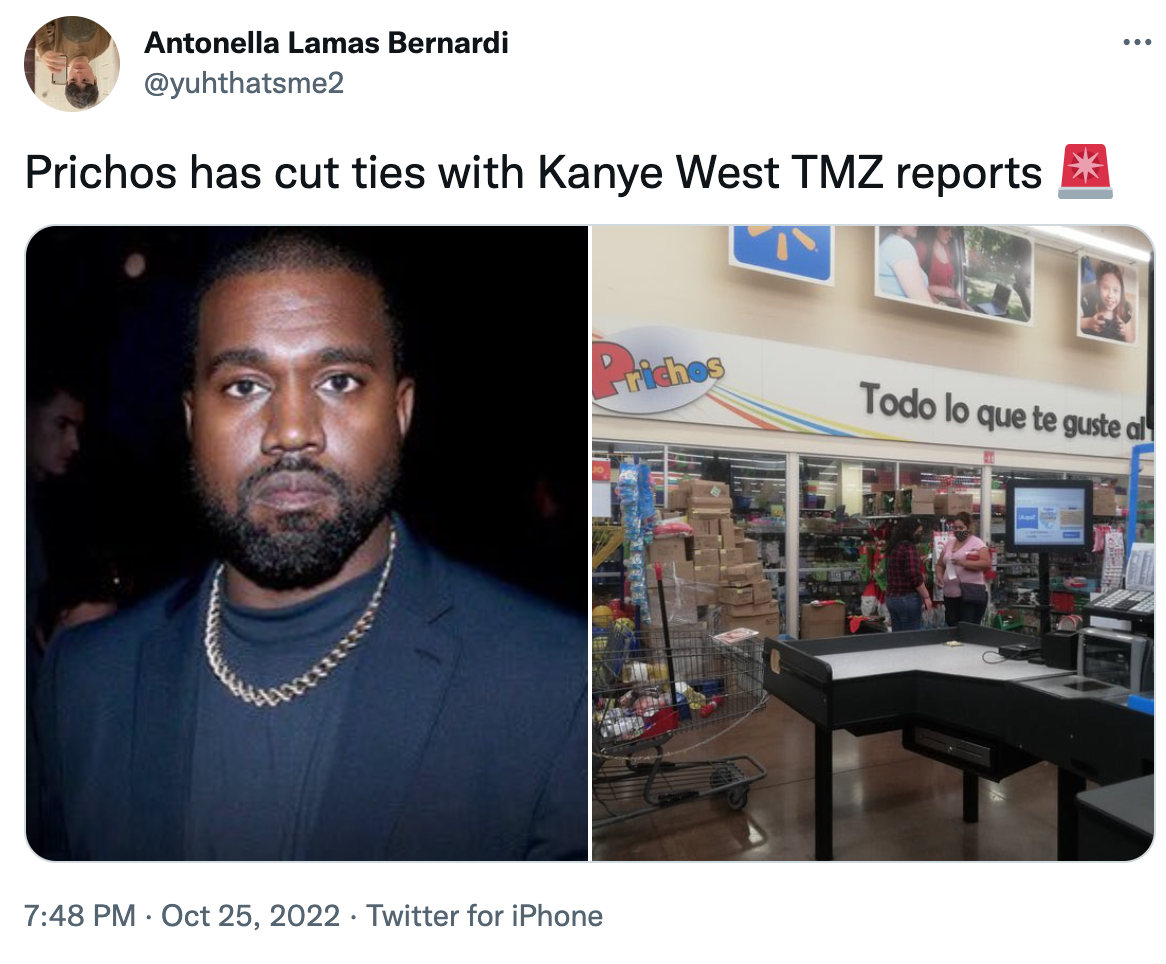Image resolution: width=1166 pixels, height=964 pixels.
Task: Open the three-dot more options menu
Action: (1136, 42)
